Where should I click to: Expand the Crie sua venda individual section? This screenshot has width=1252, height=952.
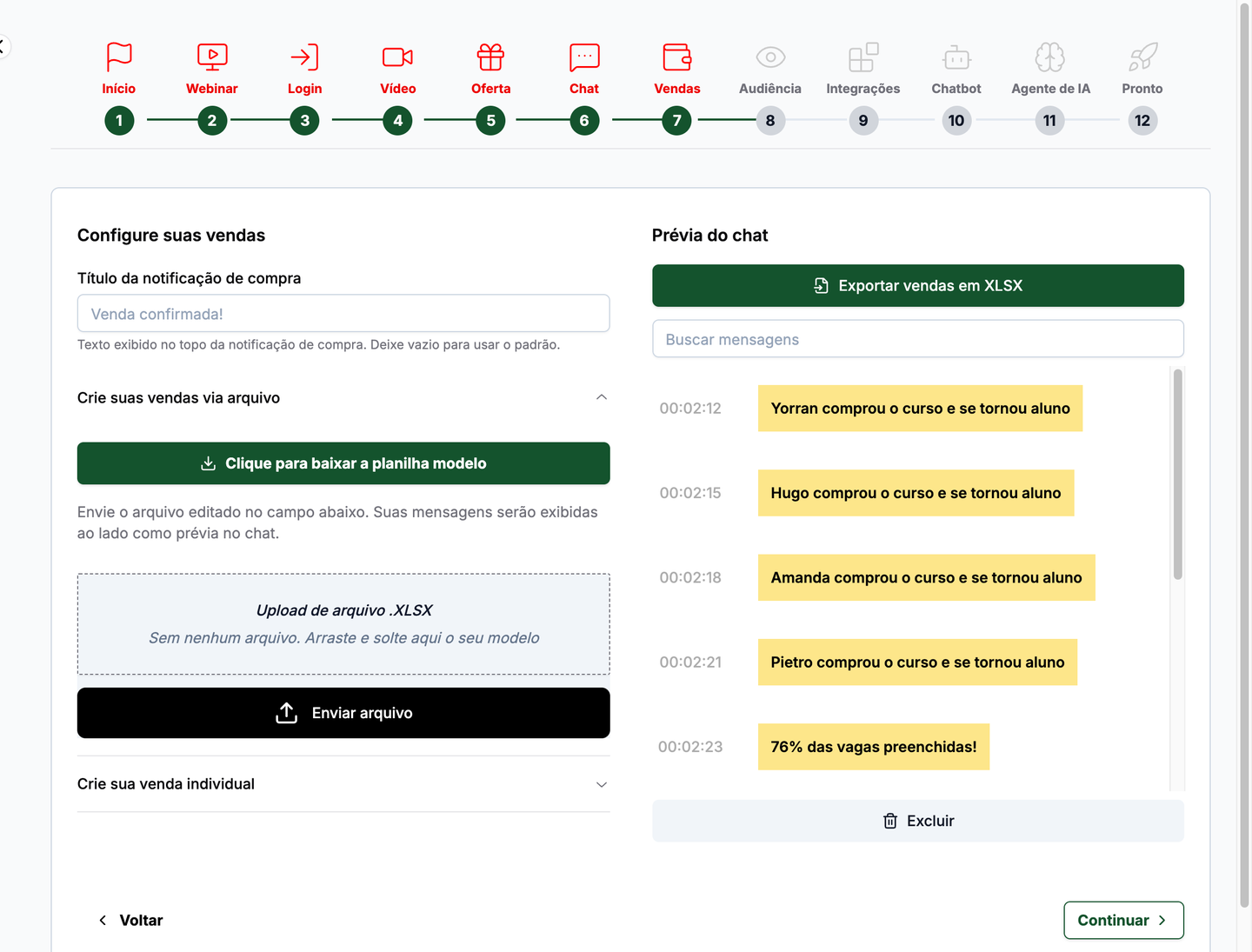pos(343,784)
